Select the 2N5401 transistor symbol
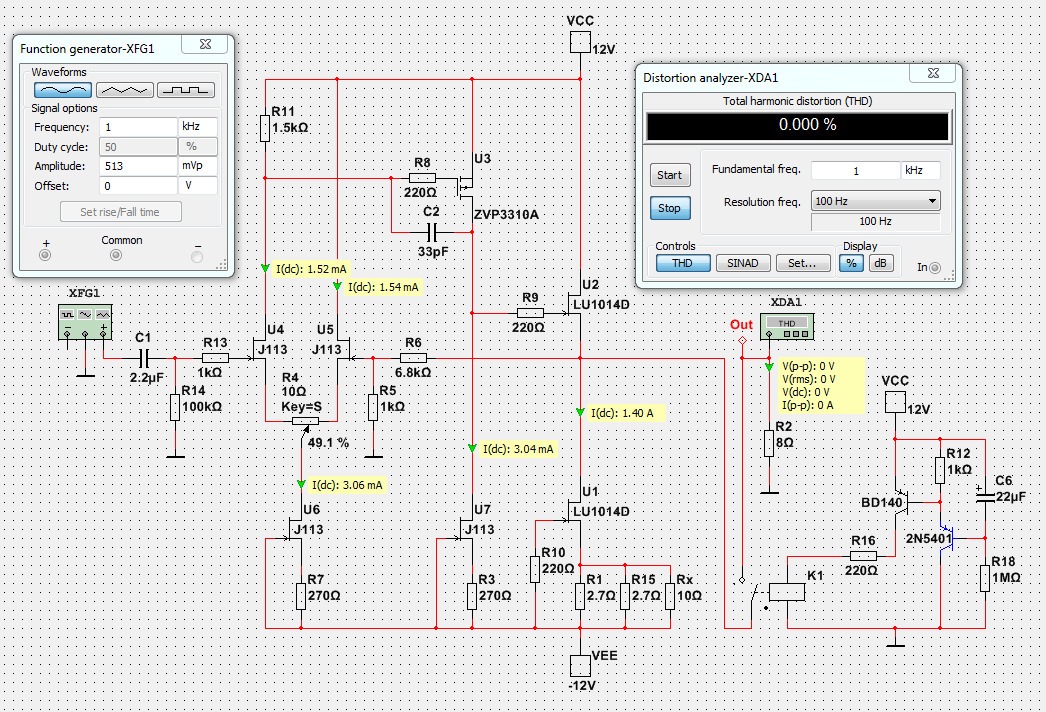Image resolution: width=1046 pixels, height=712 pixels. coord(947,538)
